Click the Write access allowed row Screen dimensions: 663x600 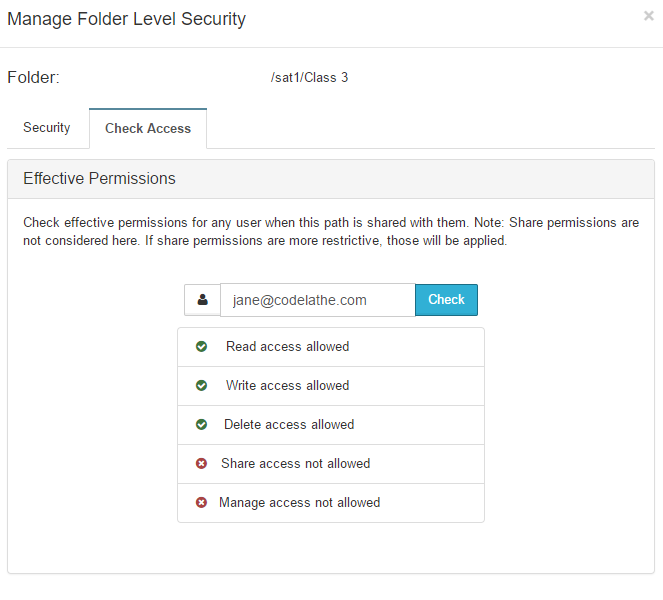point(331,386)
